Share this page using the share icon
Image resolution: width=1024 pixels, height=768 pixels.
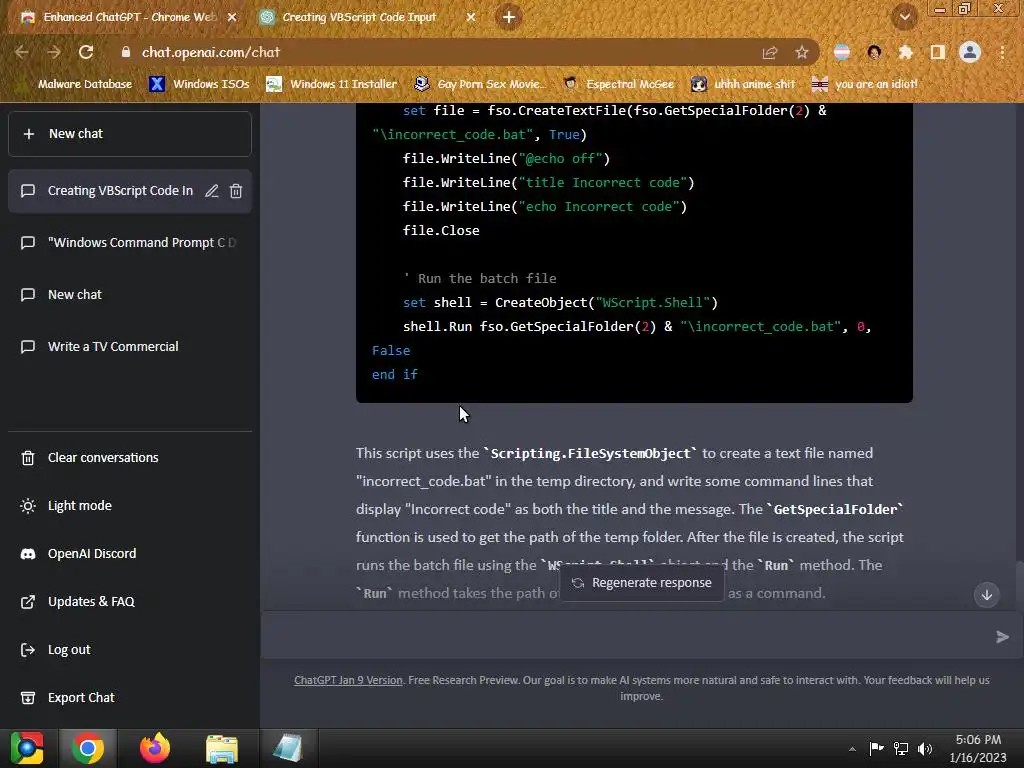click(770, 52)
